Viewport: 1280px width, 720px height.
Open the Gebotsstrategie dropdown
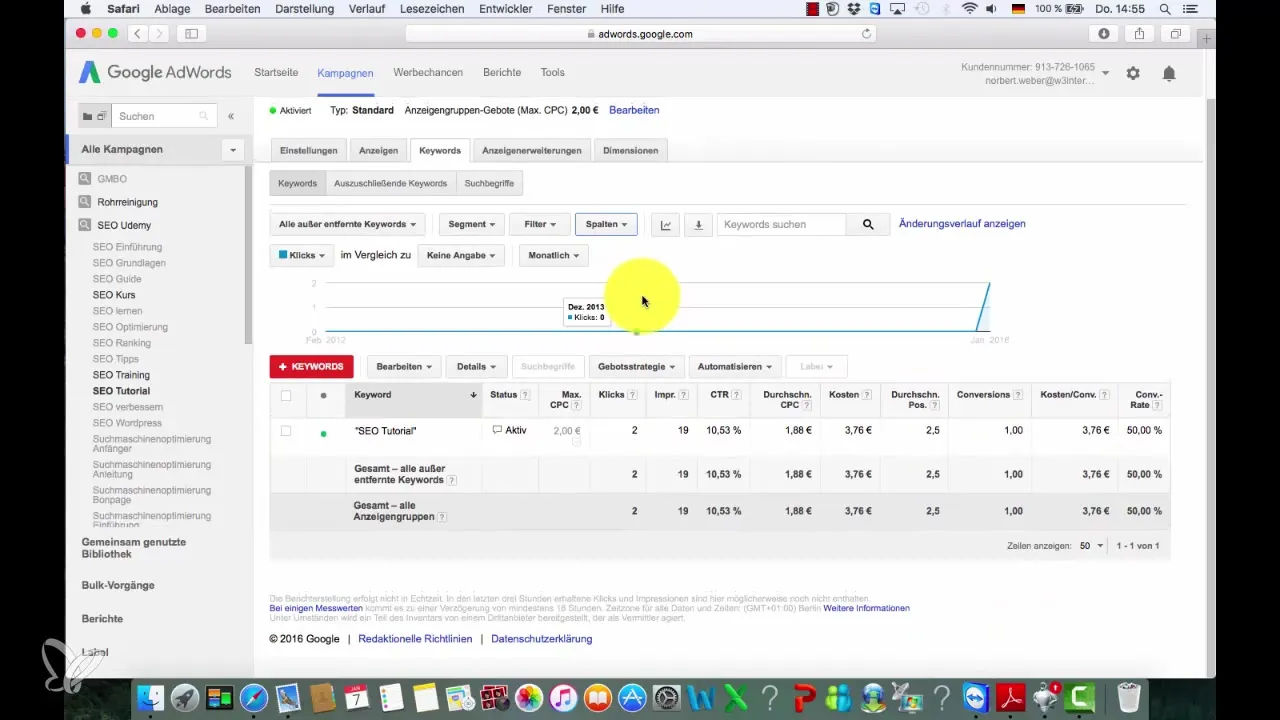tap(638, 367)
